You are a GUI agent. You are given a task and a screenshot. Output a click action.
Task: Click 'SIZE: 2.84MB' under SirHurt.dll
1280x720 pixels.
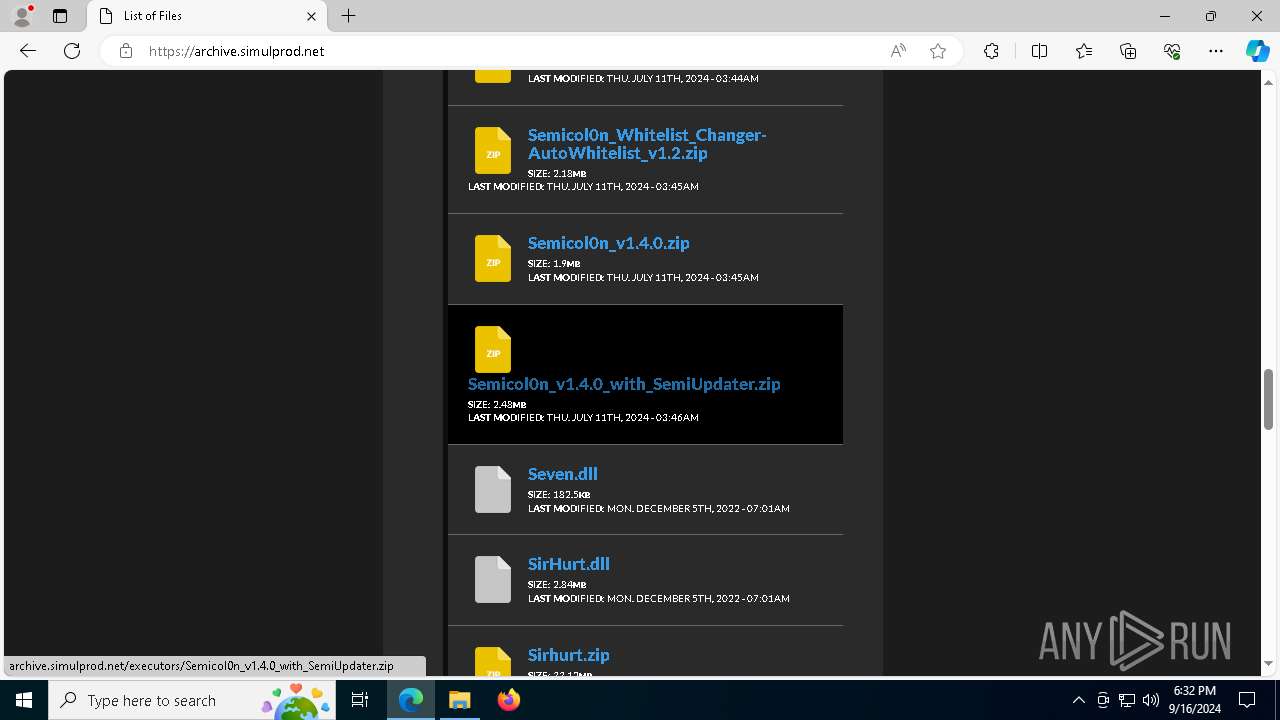557,584
